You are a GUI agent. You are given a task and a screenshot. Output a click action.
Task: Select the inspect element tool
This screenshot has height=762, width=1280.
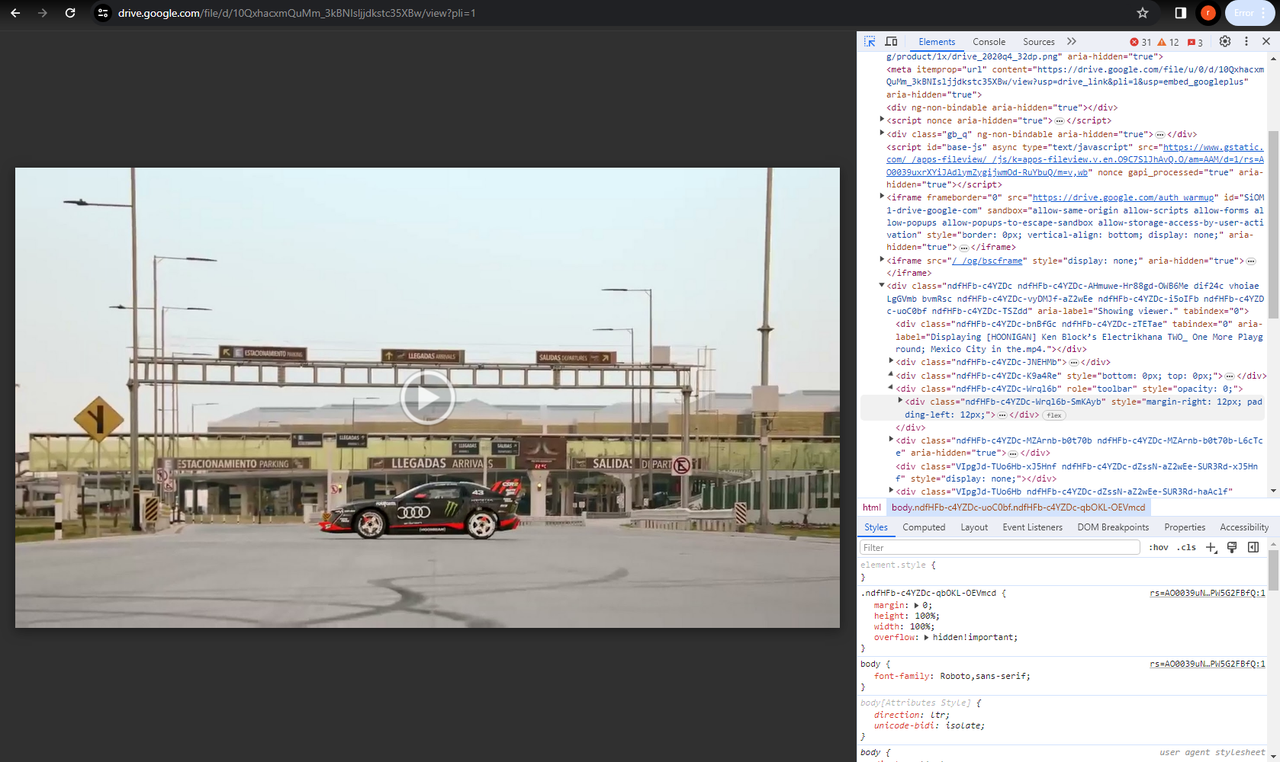coord(869,41)
